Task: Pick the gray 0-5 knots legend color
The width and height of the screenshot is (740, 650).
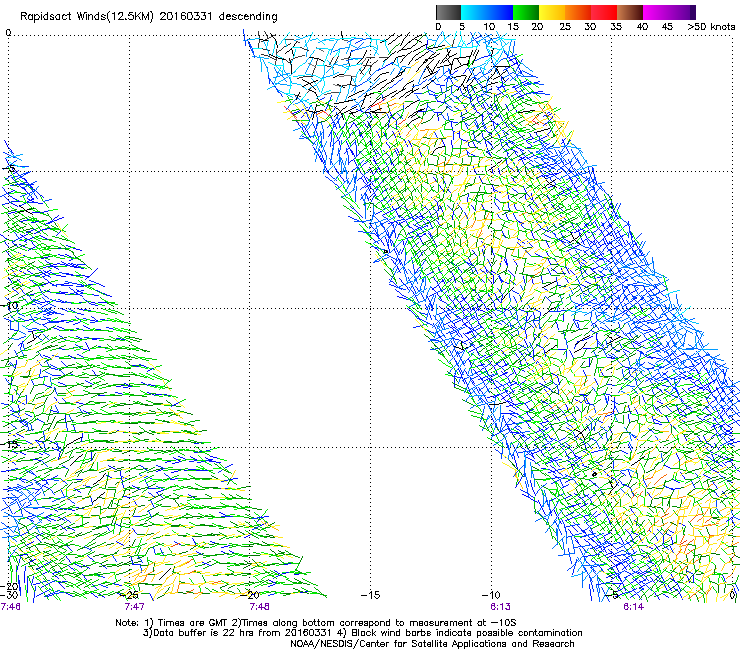Action: pos(448,12)
